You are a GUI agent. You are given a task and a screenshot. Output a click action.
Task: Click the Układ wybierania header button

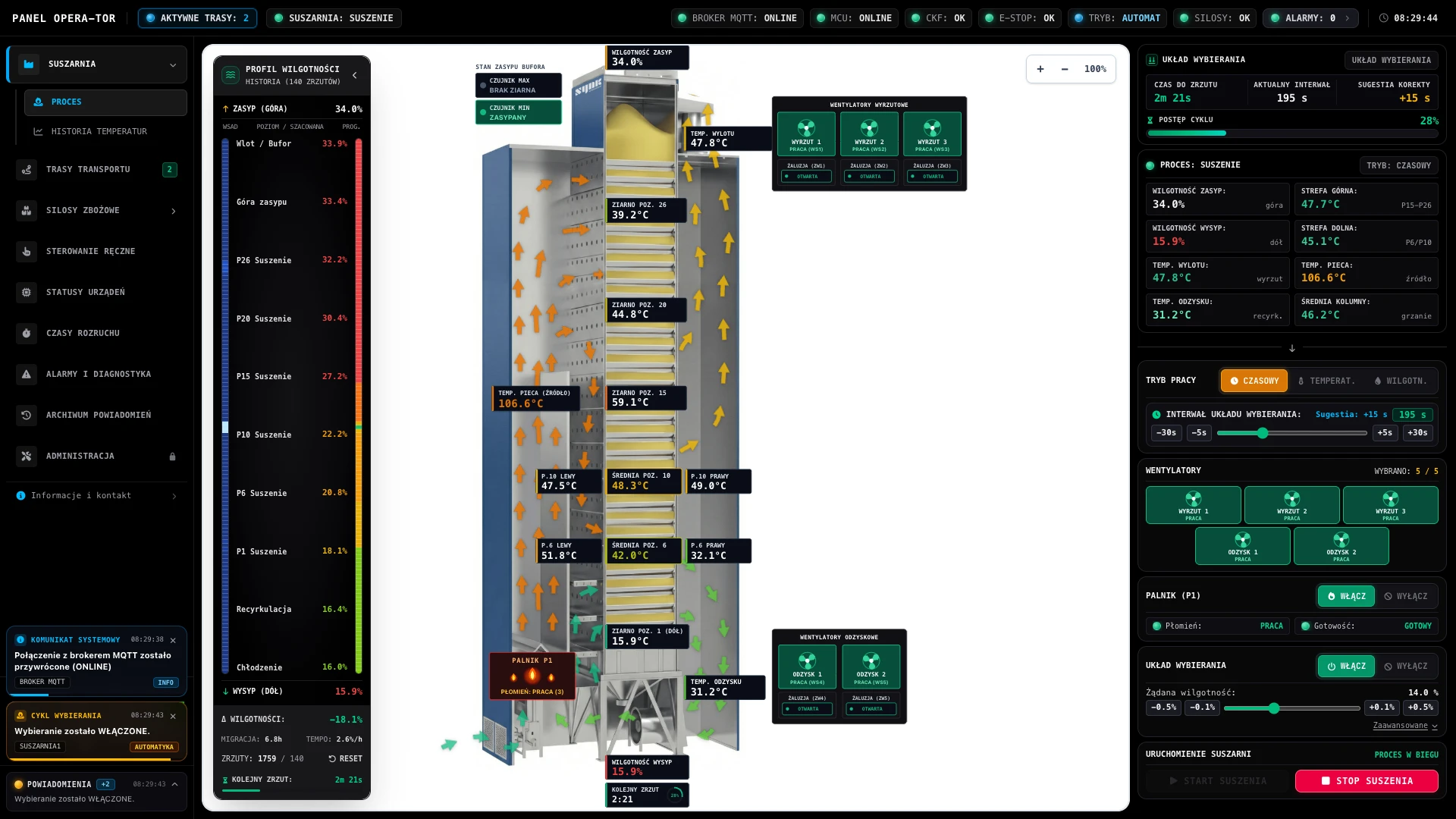point(1391,60)
